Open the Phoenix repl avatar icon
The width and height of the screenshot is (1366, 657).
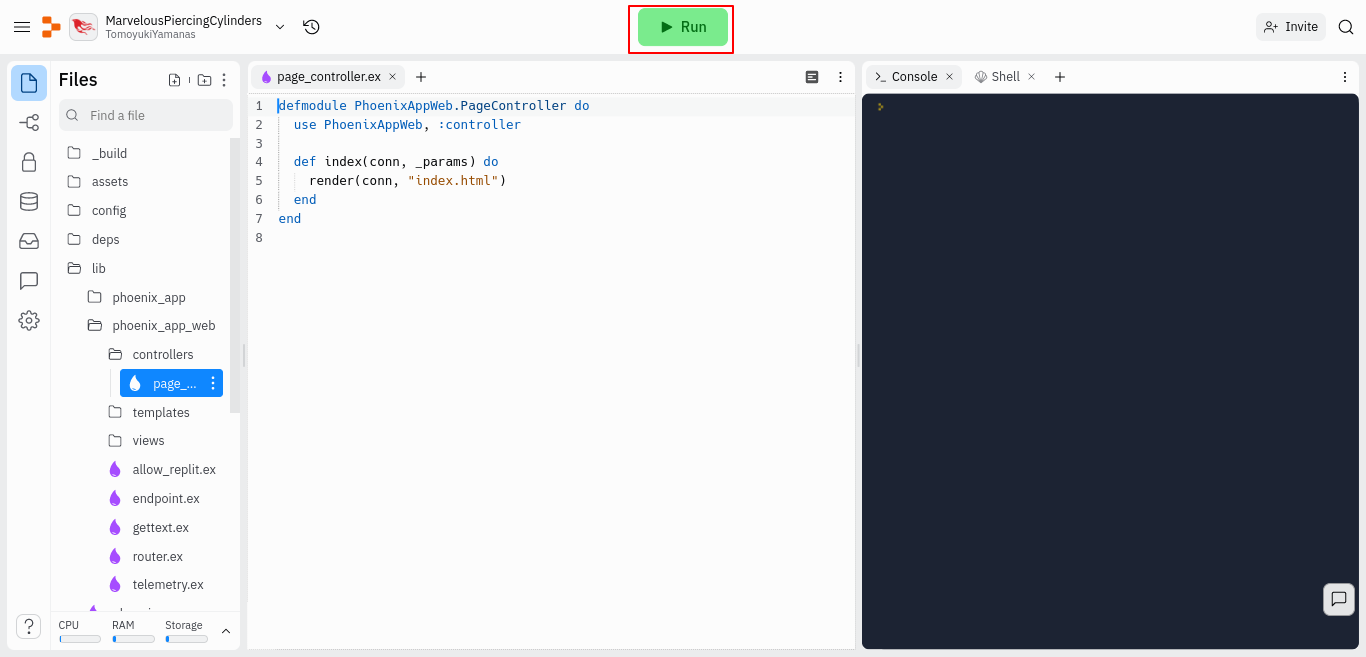click(83, 27)
